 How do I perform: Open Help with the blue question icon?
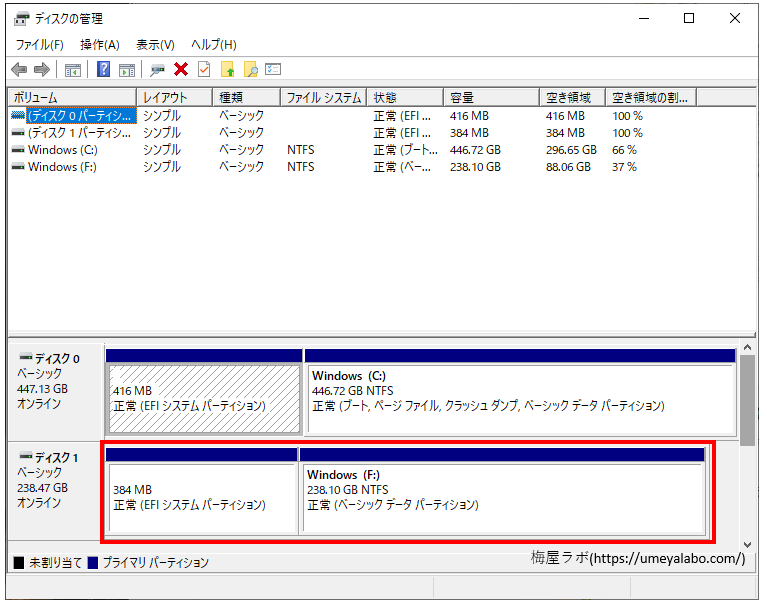click(x=104, y=69)
